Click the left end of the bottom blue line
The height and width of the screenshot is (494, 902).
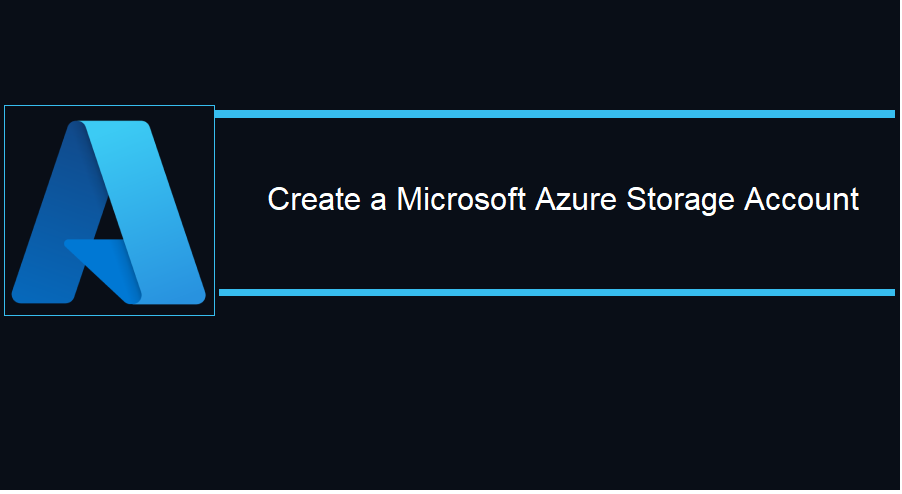228,293
